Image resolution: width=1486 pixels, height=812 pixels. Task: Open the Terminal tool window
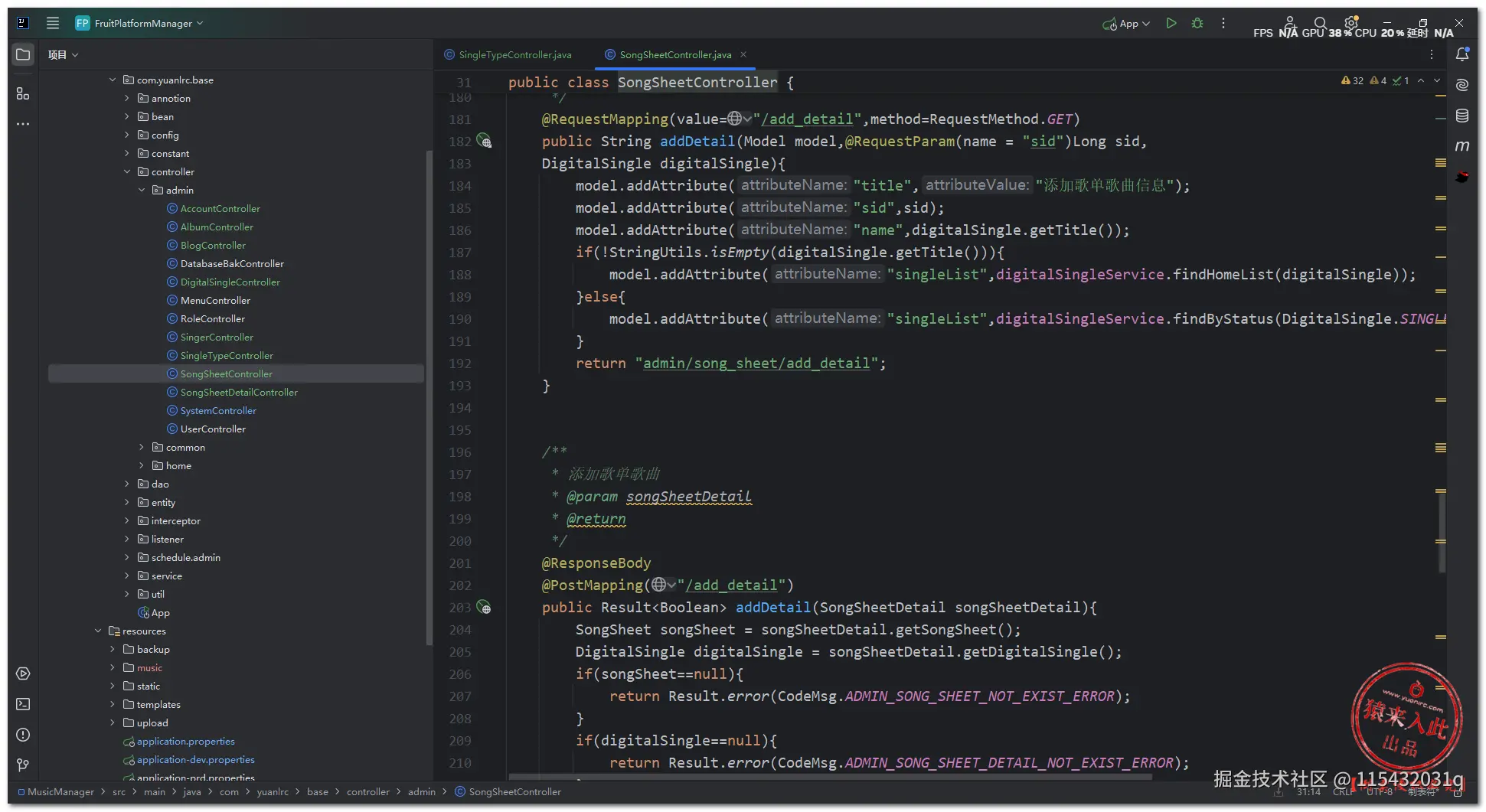tap(23, 704)
